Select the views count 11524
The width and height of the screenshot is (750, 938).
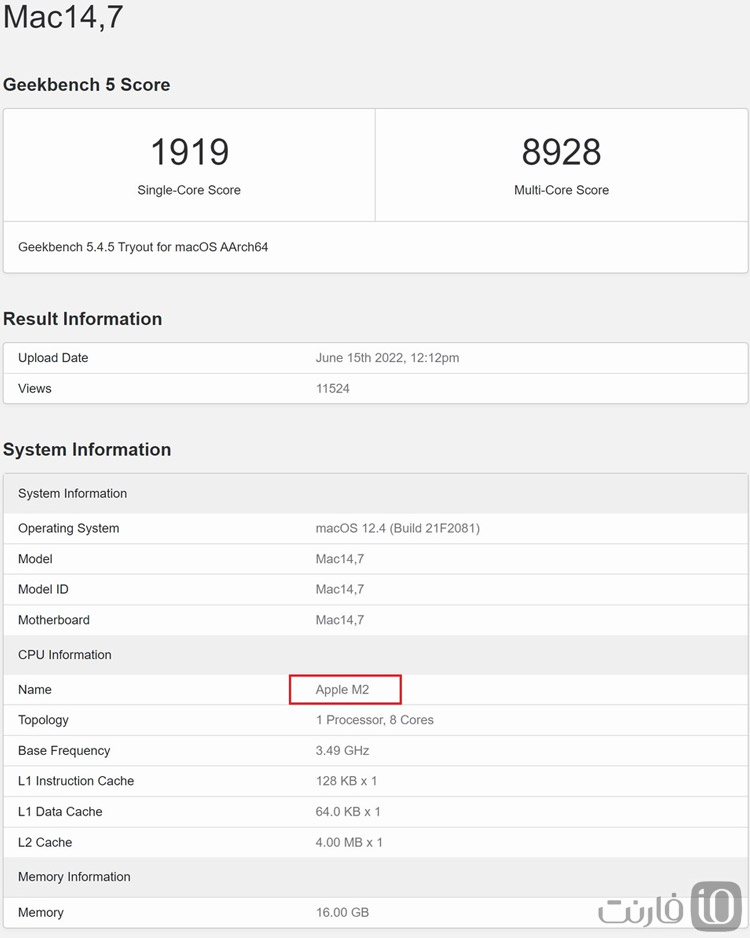(333, 388)
